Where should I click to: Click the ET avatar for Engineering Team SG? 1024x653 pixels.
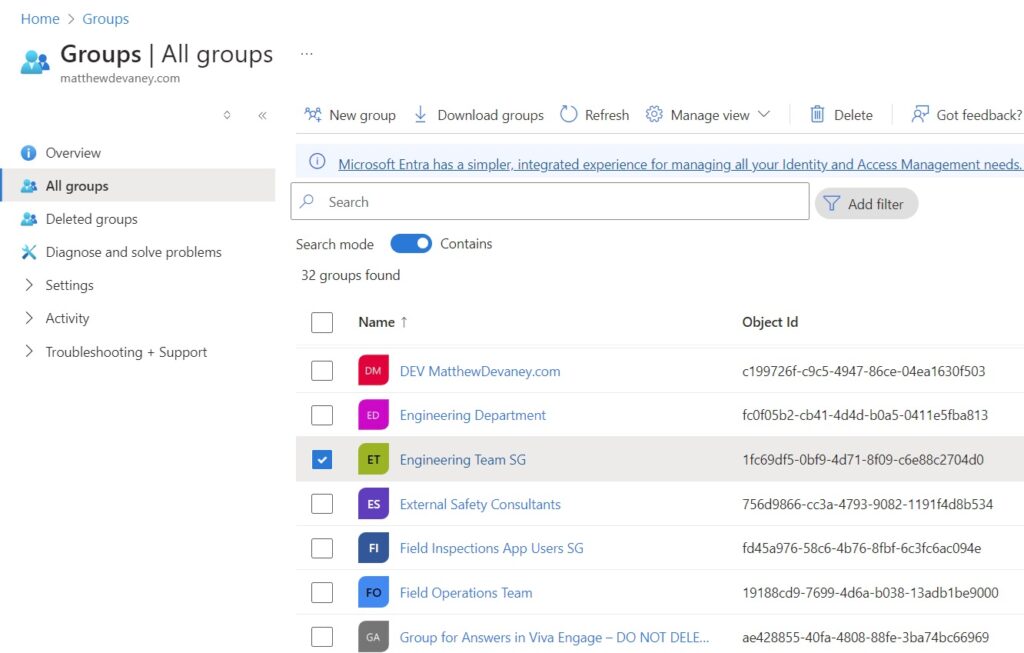pyautogui.click(x=374, y=459)
